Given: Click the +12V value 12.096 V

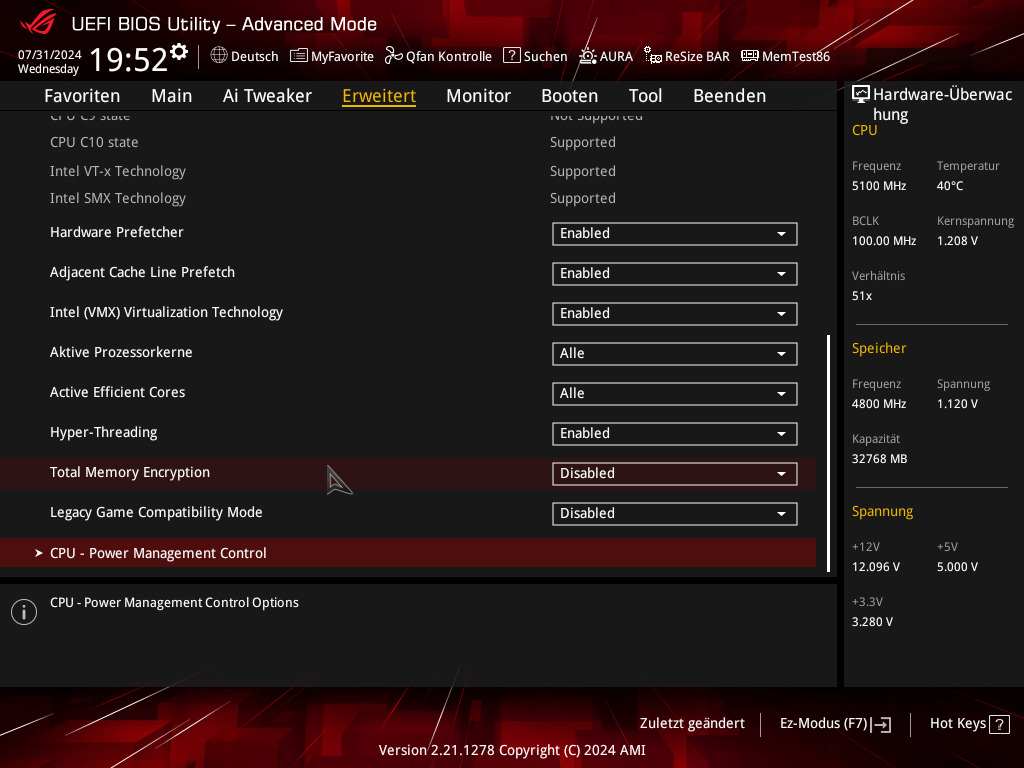Looking at the screenshot, I should pyautogui.click(x=876, y=567).
